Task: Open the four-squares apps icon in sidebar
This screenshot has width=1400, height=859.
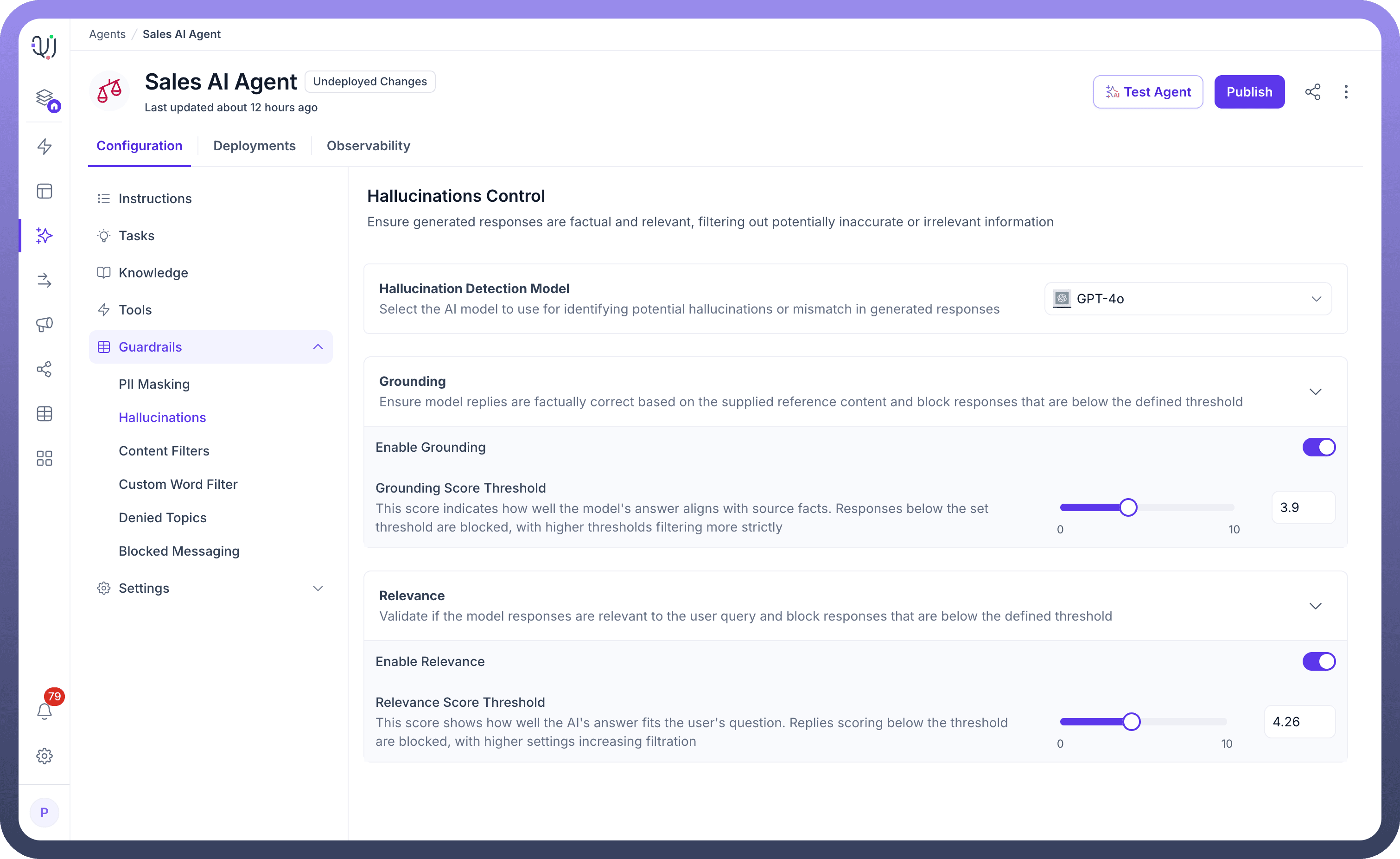Action: click(x=45, y=458)
